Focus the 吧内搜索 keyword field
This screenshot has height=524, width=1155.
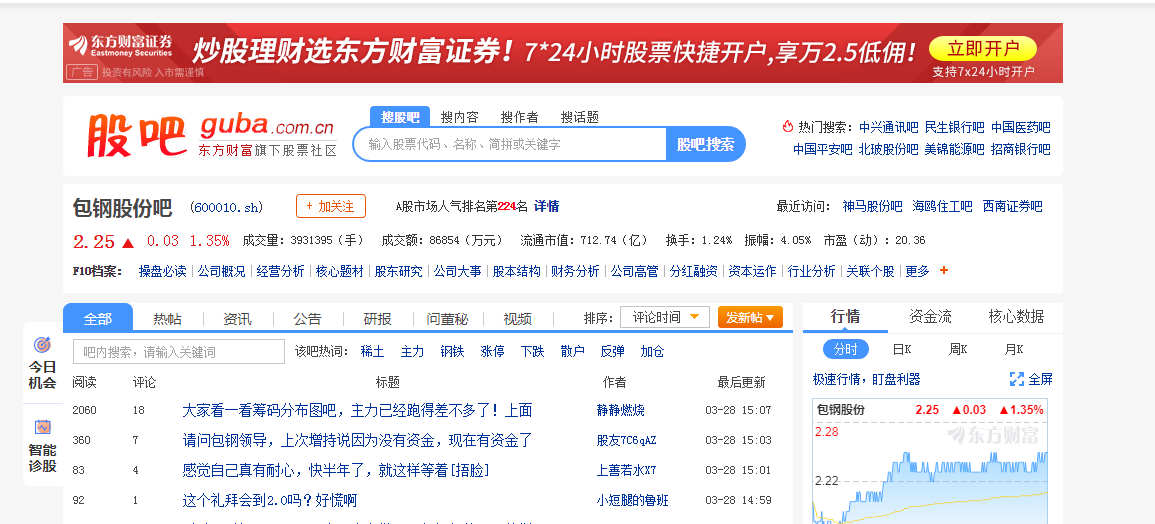point(179,352)
